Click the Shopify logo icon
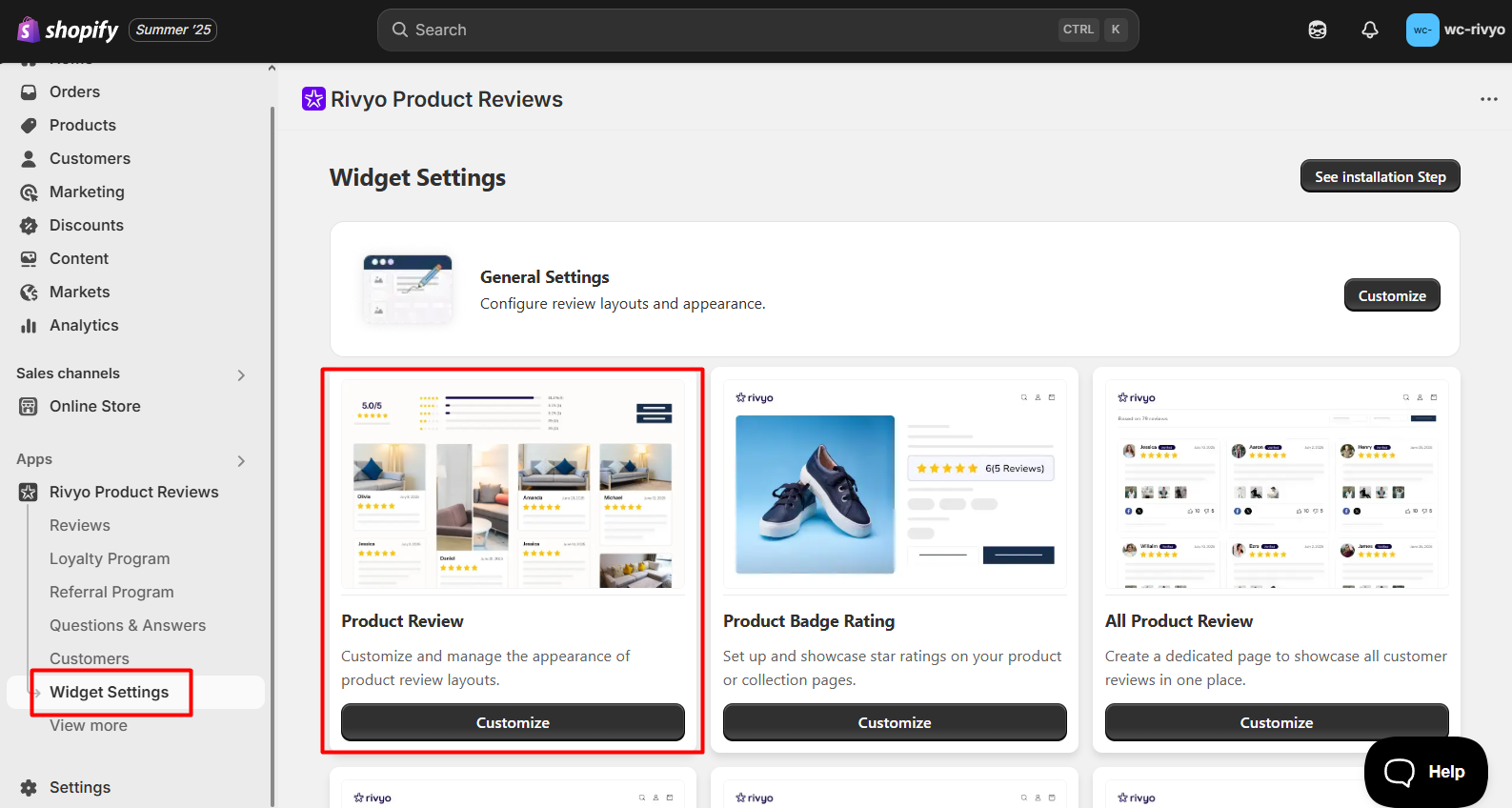 (x=29, y=30)
